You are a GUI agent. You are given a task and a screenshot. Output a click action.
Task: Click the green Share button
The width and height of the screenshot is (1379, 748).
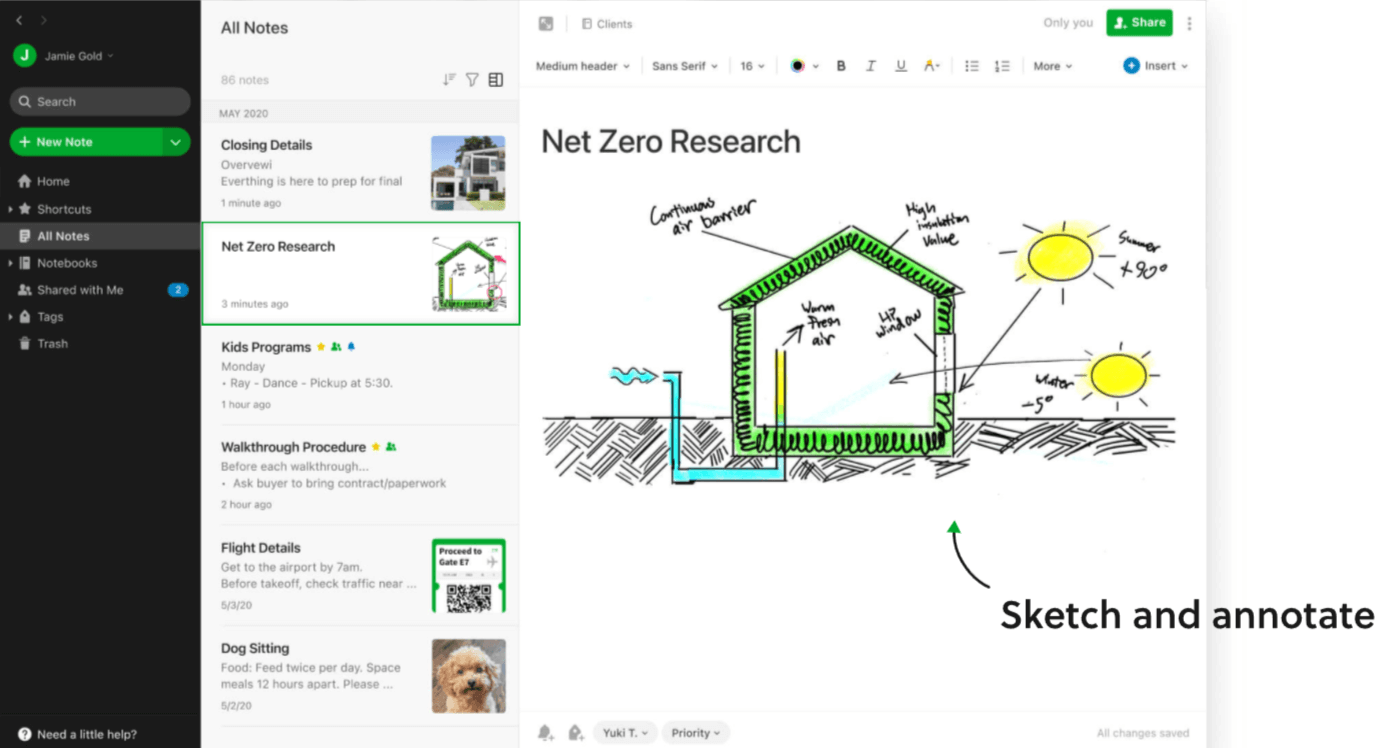(x=1139, y=23)
